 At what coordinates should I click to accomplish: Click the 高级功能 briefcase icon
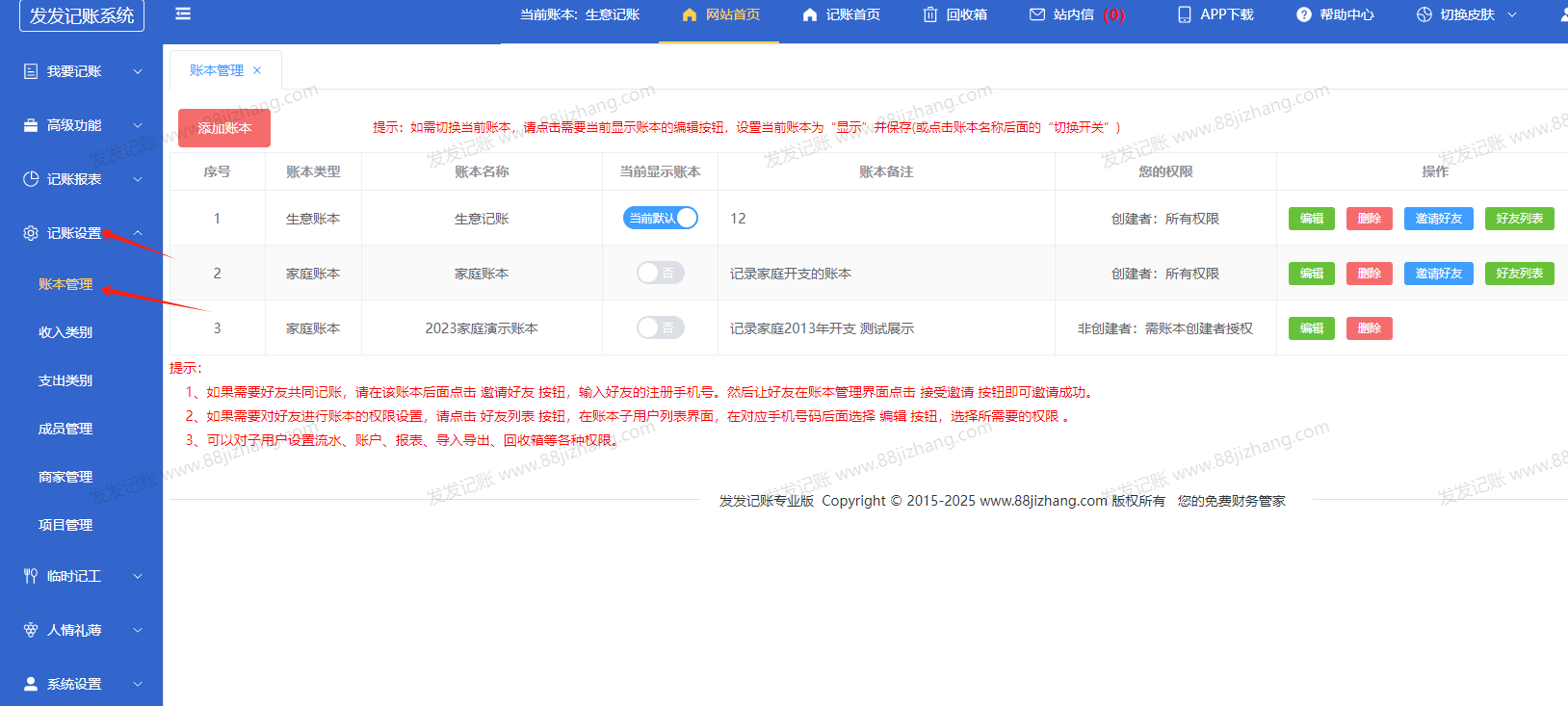(31, 125)
